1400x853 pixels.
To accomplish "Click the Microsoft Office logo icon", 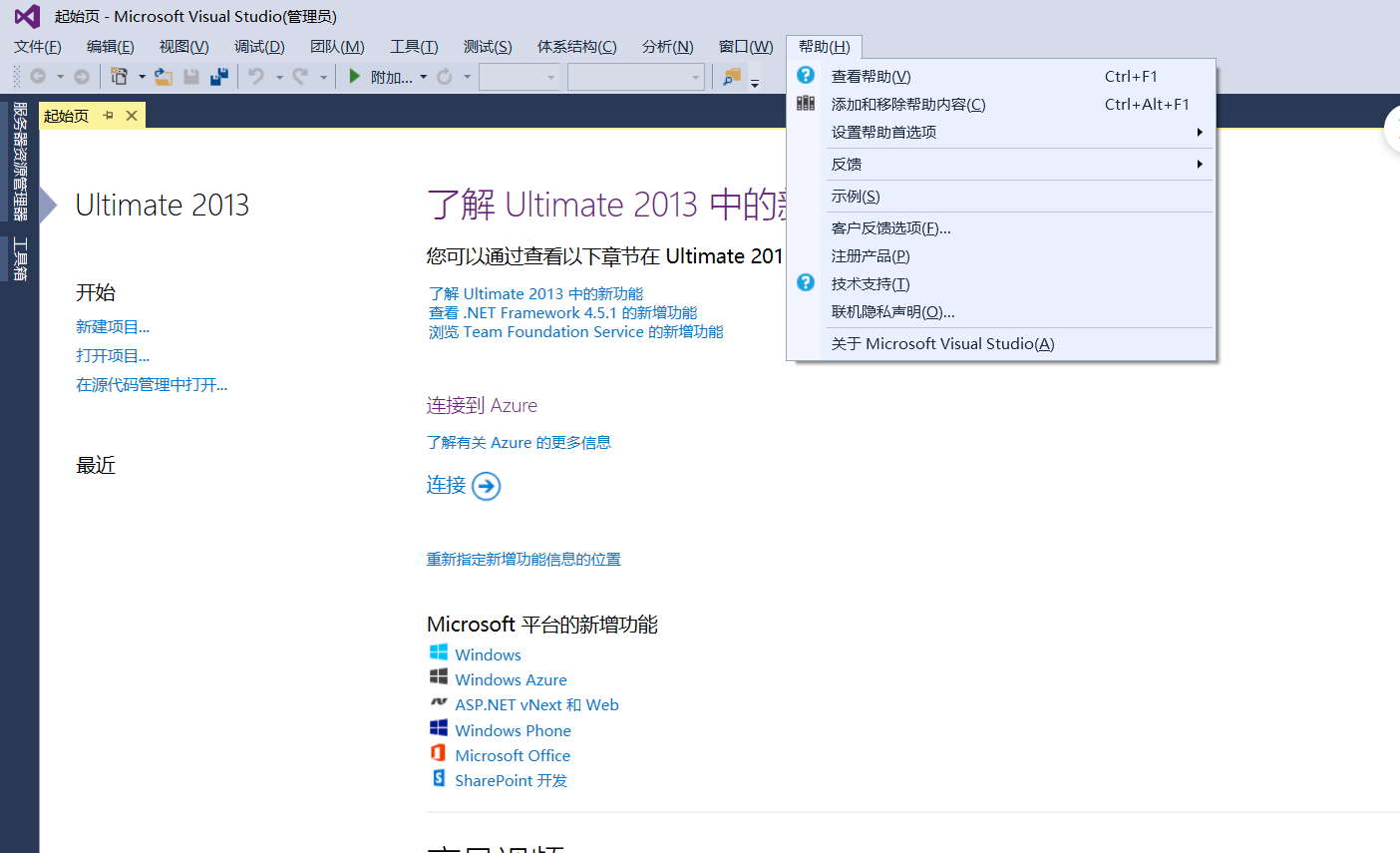I will point(439,753).
